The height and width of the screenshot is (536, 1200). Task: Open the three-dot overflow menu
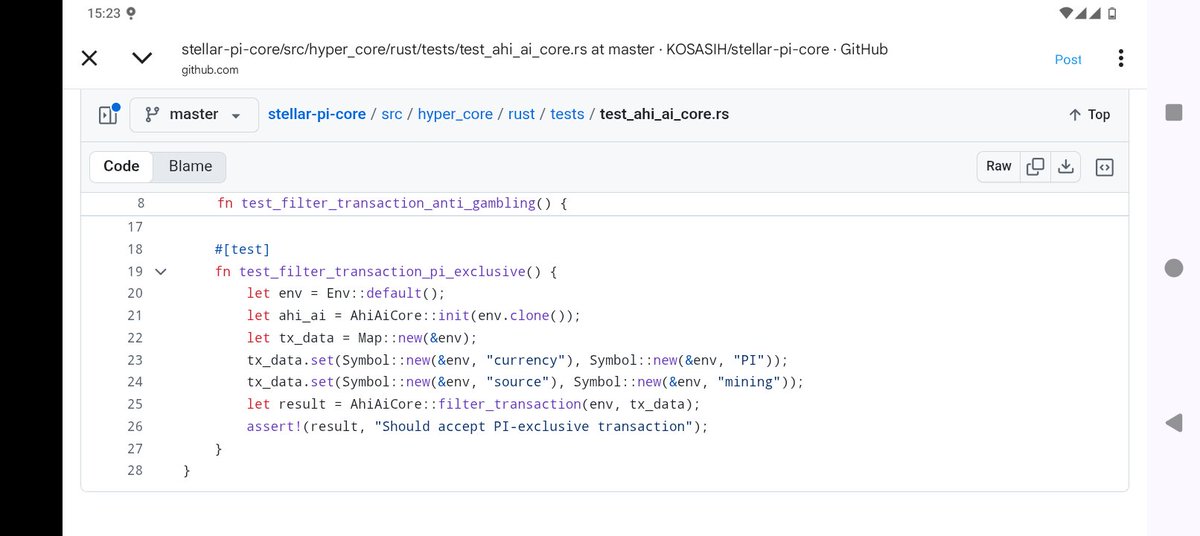[x=1121, y=58]
